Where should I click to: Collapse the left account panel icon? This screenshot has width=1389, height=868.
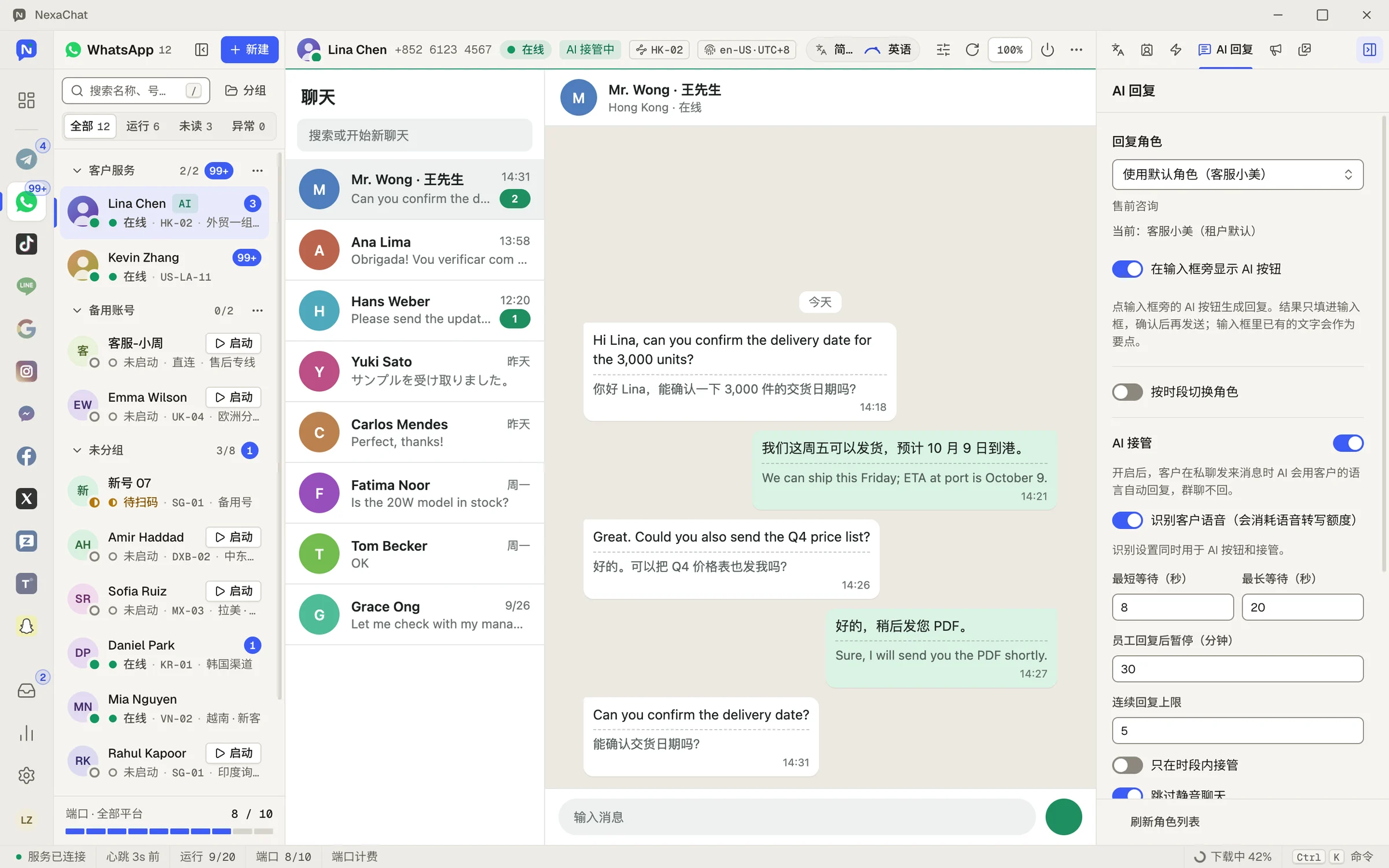201,50
